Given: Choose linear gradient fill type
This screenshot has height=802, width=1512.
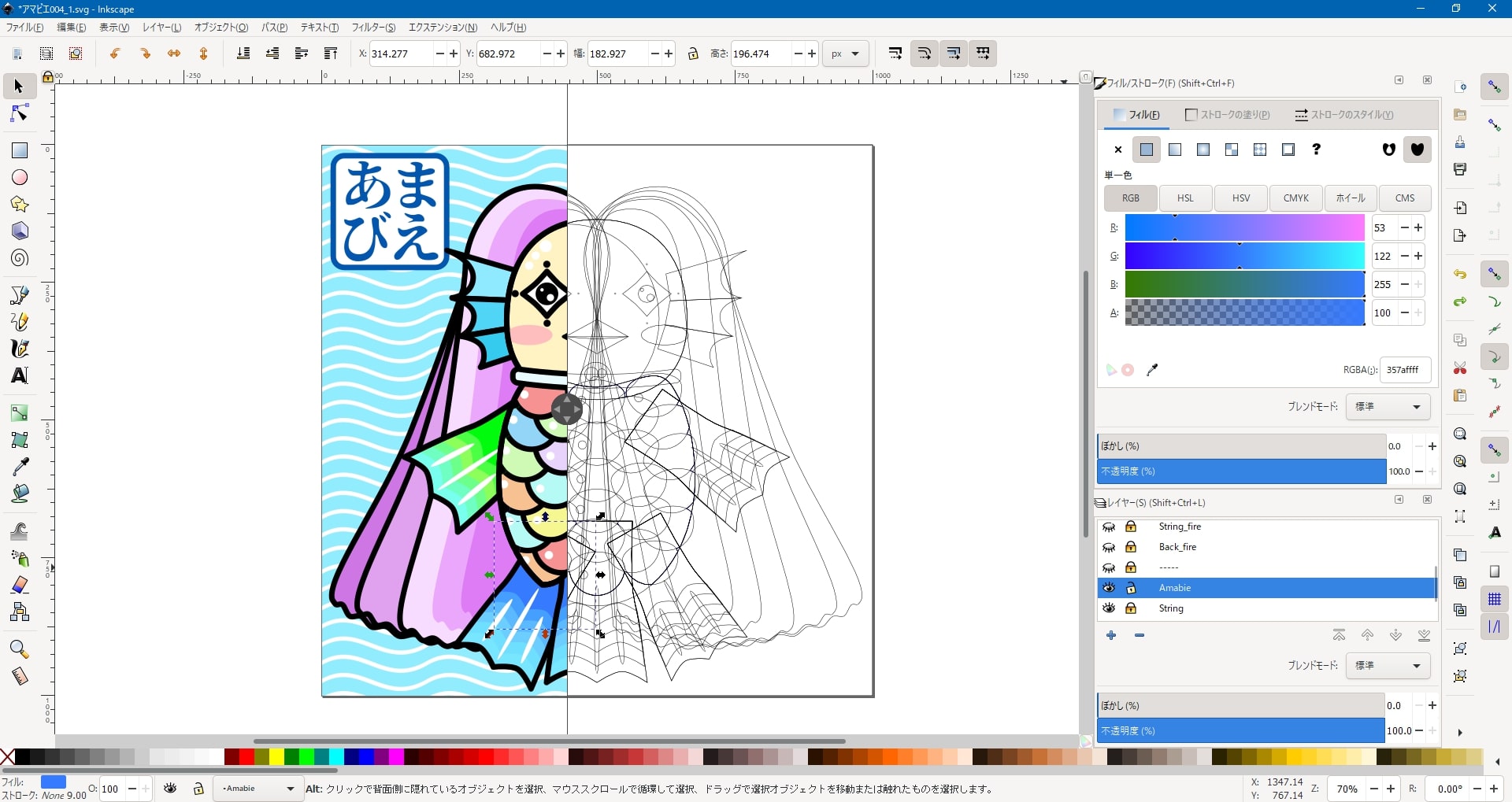Looking at the screenshot, I should click(x=1175, y=150).
